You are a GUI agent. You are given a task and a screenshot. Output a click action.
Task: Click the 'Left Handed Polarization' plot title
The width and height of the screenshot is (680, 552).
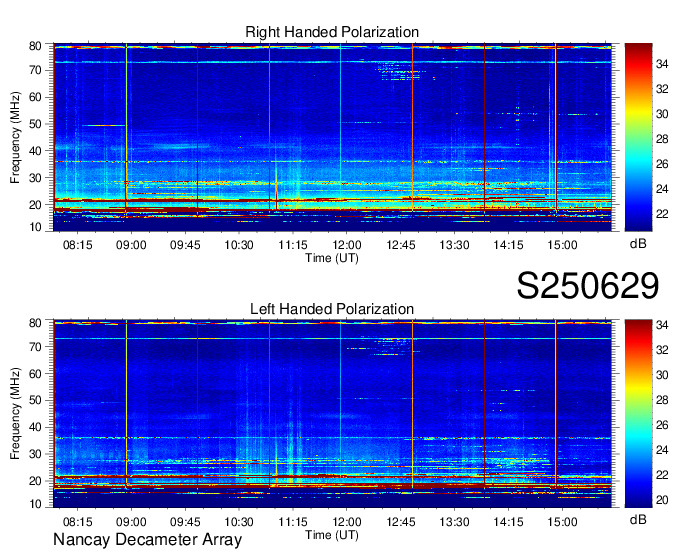[332, 309]
